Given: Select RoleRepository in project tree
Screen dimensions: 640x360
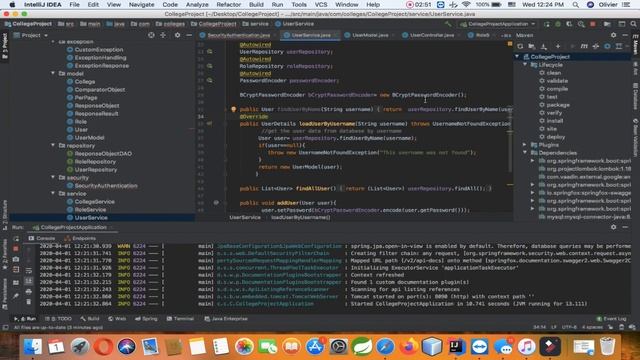Looking at the screenshot, I should (x=95, y=162).
